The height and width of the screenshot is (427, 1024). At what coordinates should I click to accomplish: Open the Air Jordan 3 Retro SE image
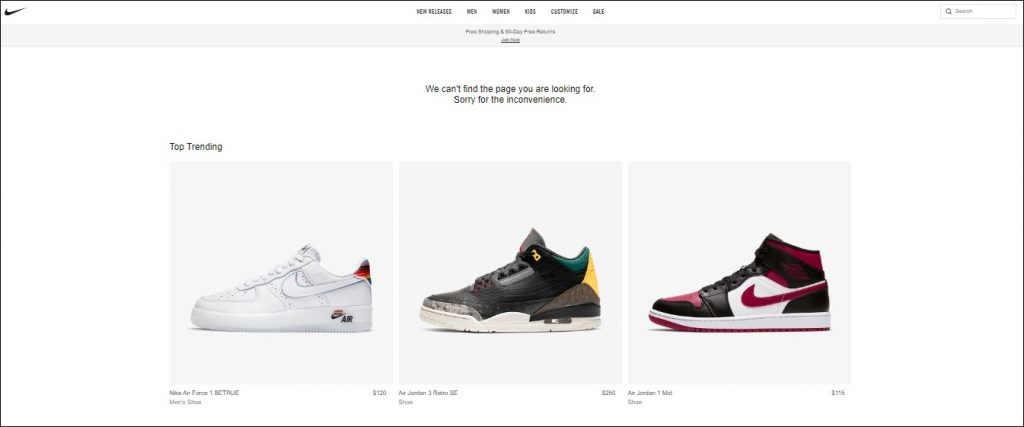pos(510,273)
